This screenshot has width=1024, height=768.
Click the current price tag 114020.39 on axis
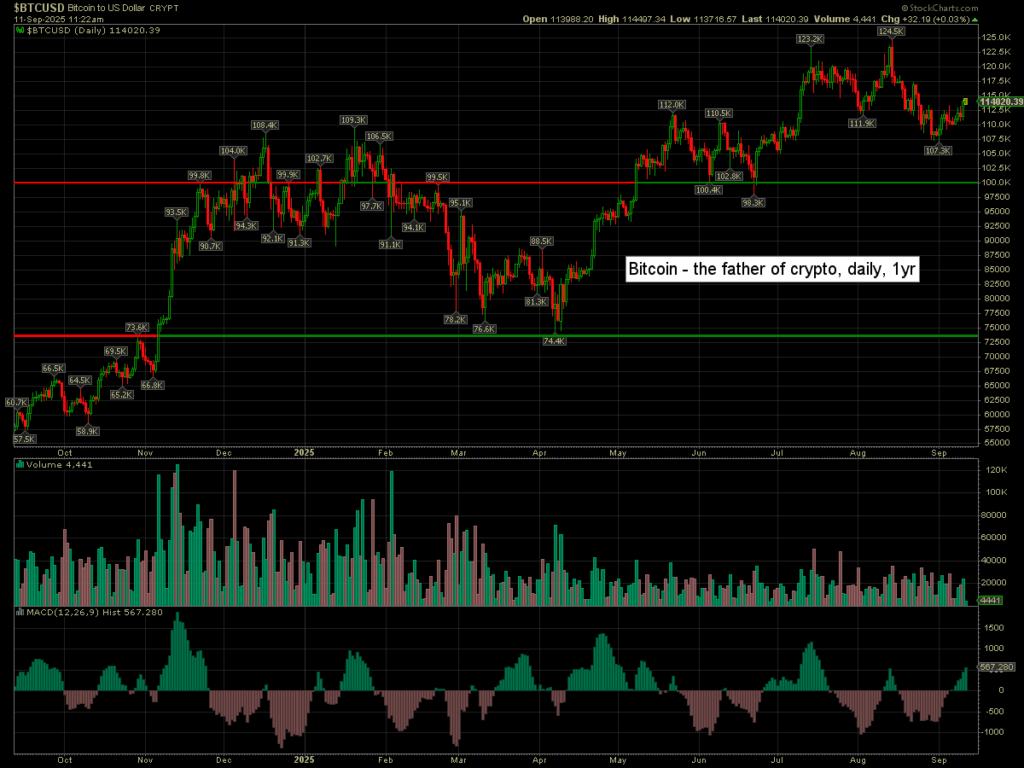1001,102
